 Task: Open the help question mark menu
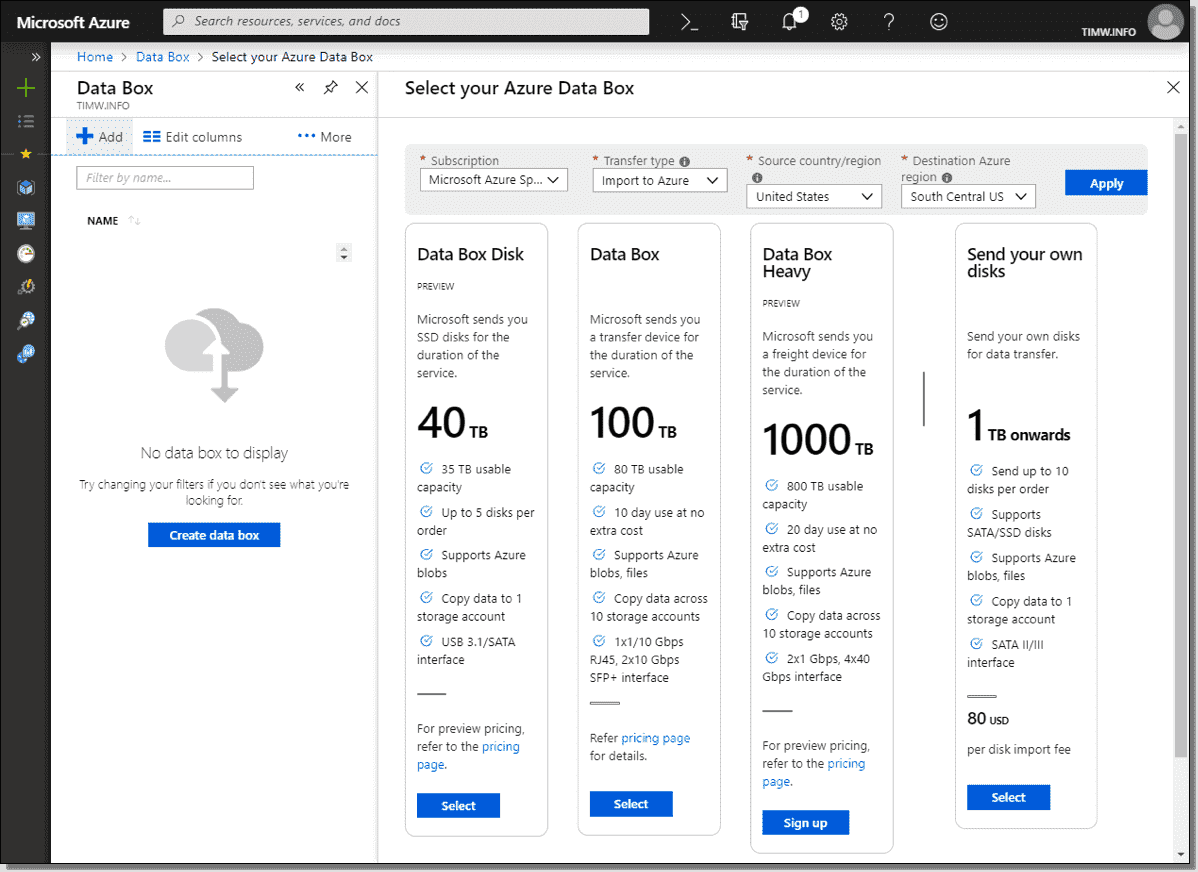[888, 21]
